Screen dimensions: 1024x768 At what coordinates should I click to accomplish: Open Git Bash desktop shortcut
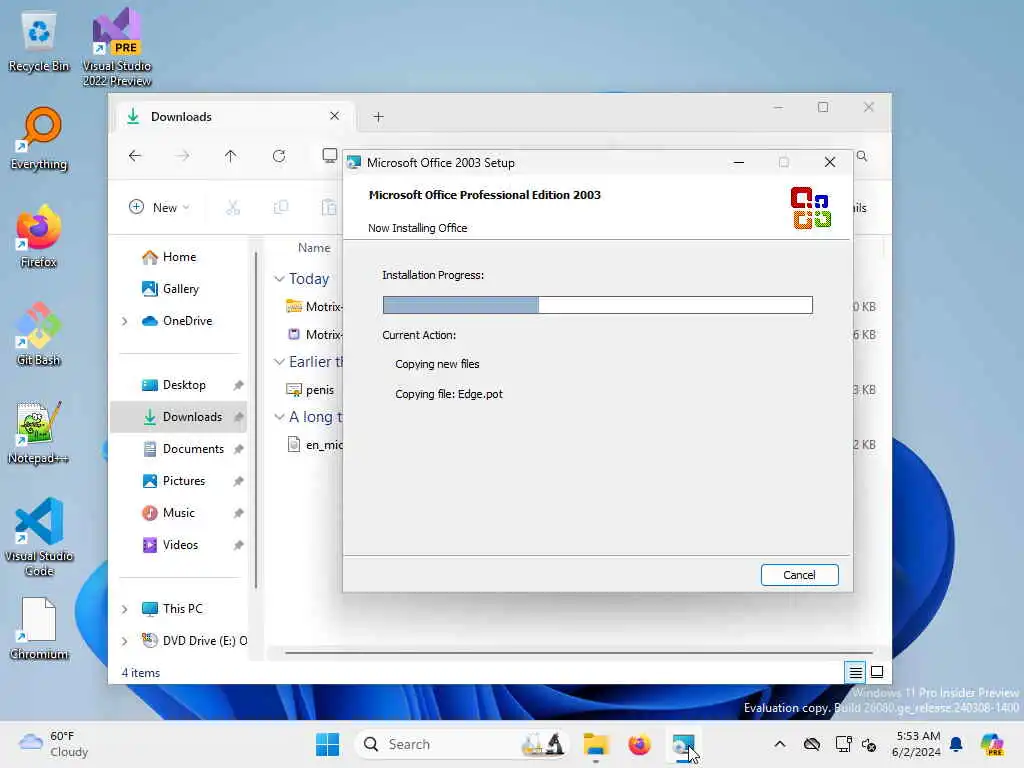pyautogui.click(x=39, y=334)
